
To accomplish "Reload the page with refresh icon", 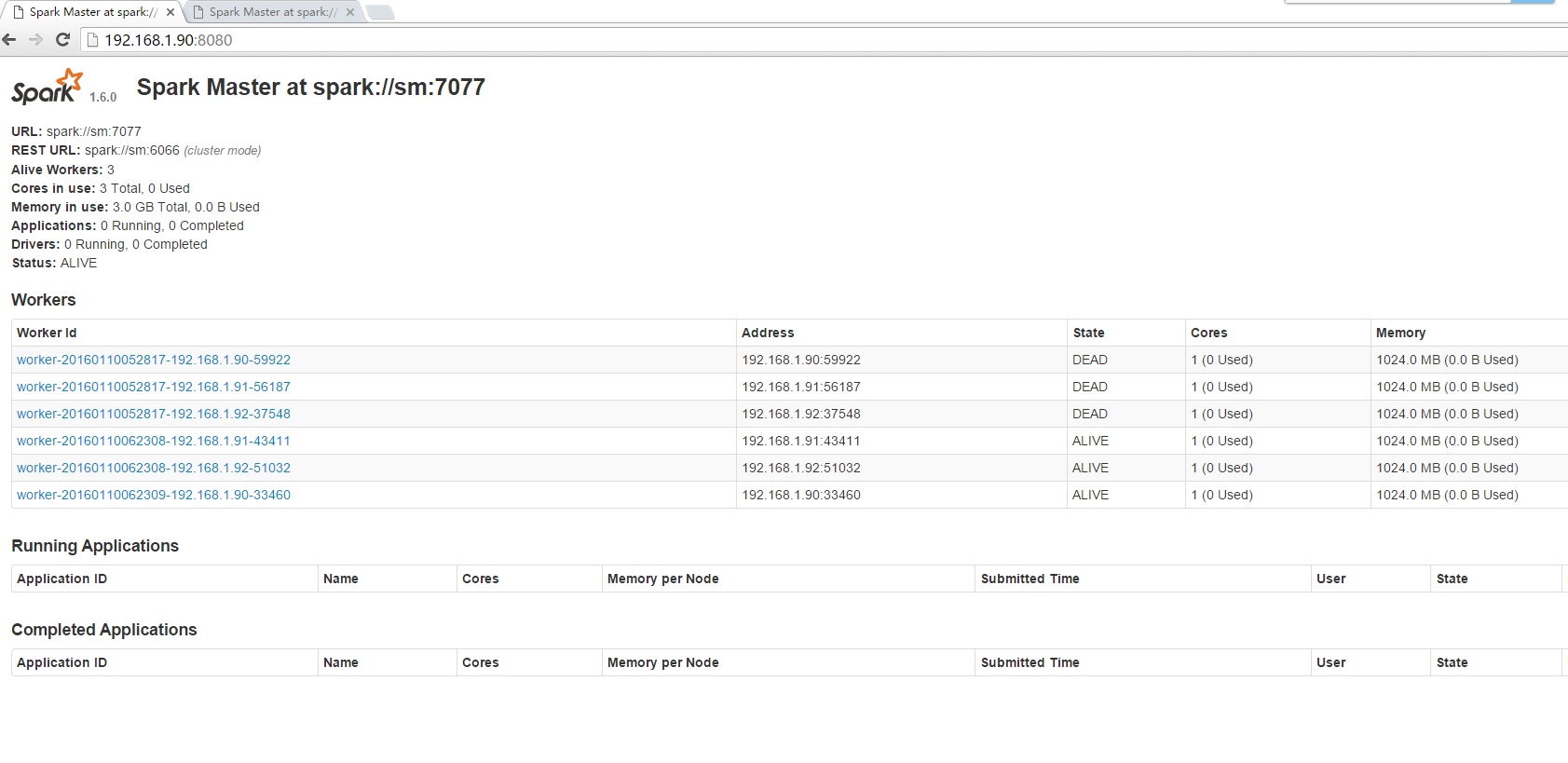I will [62, 39].
